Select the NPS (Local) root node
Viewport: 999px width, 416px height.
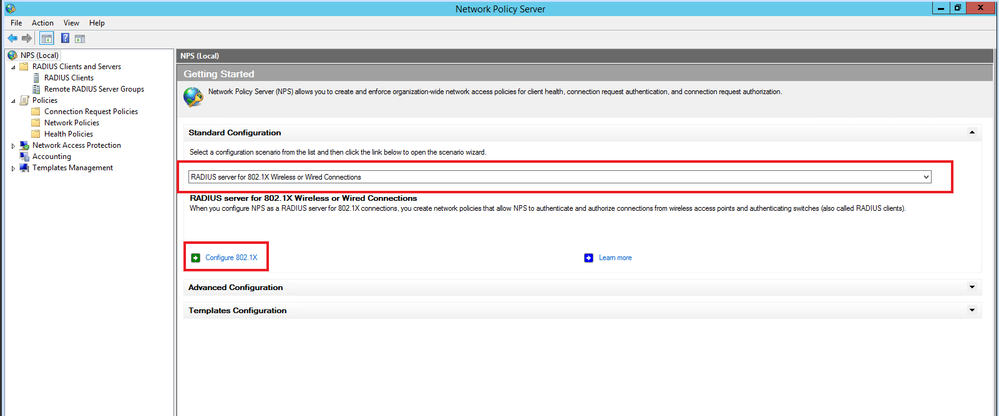click(39, 55)
